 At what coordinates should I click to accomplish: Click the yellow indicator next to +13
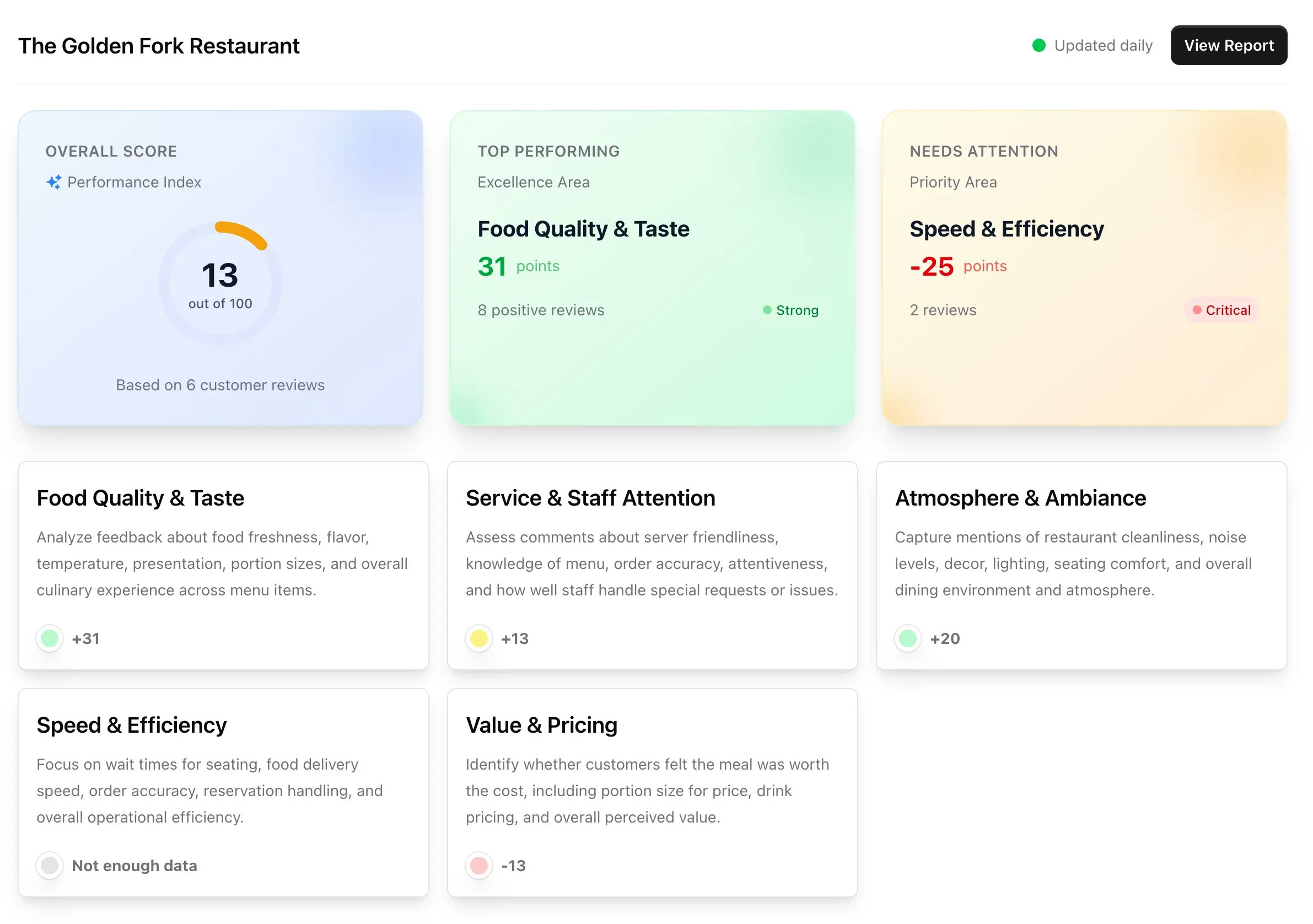[478, 638]
